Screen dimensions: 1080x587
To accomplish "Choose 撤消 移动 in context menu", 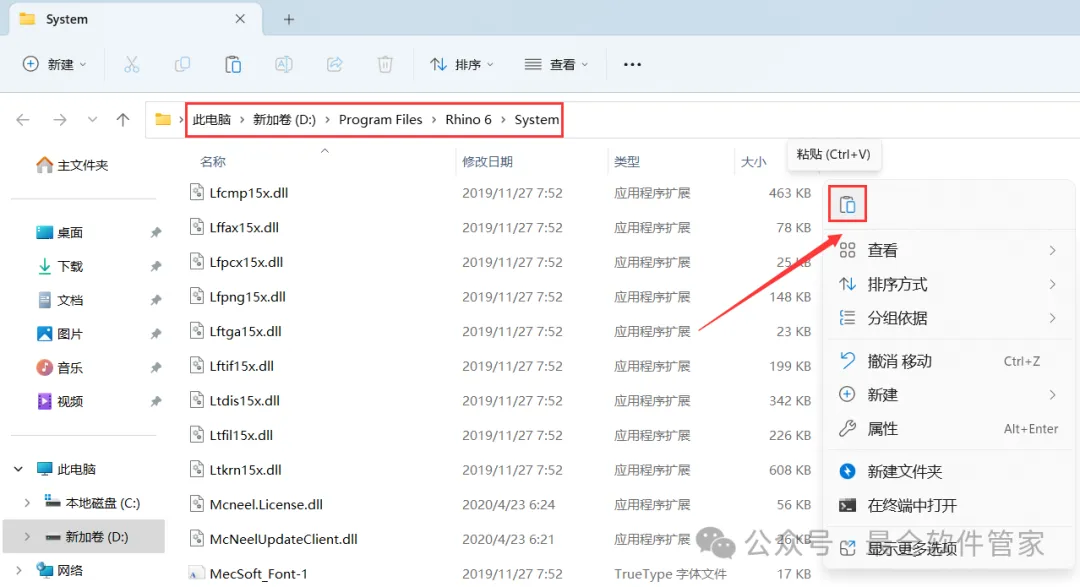I will click(x=948, y=362).
